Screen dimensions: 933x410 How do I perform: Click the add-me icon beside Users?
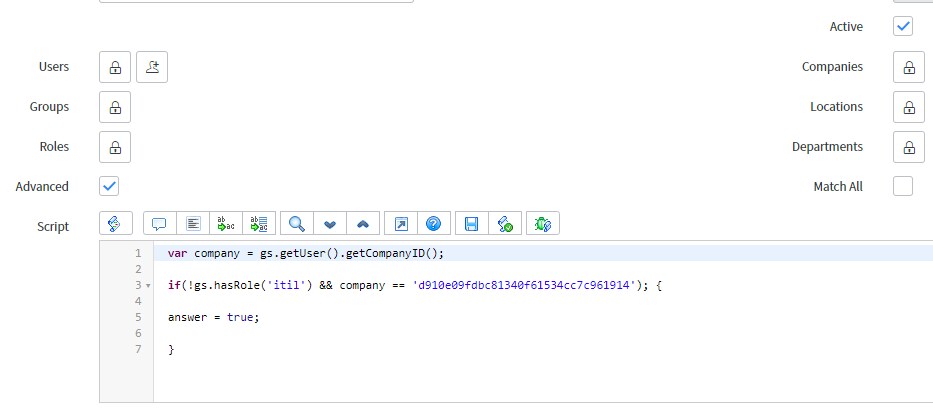coord(152,67)
